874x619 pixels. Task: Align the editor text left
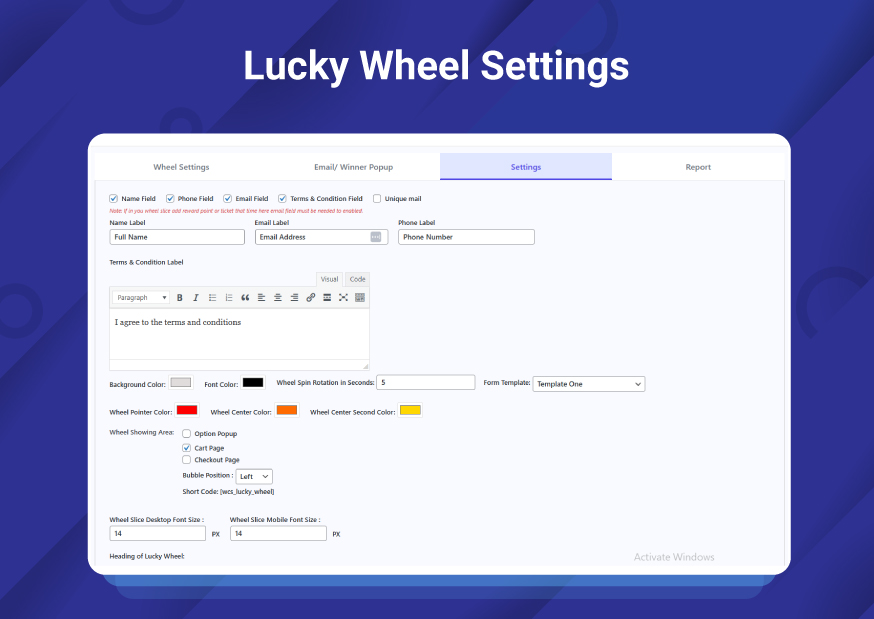[261, 298]
